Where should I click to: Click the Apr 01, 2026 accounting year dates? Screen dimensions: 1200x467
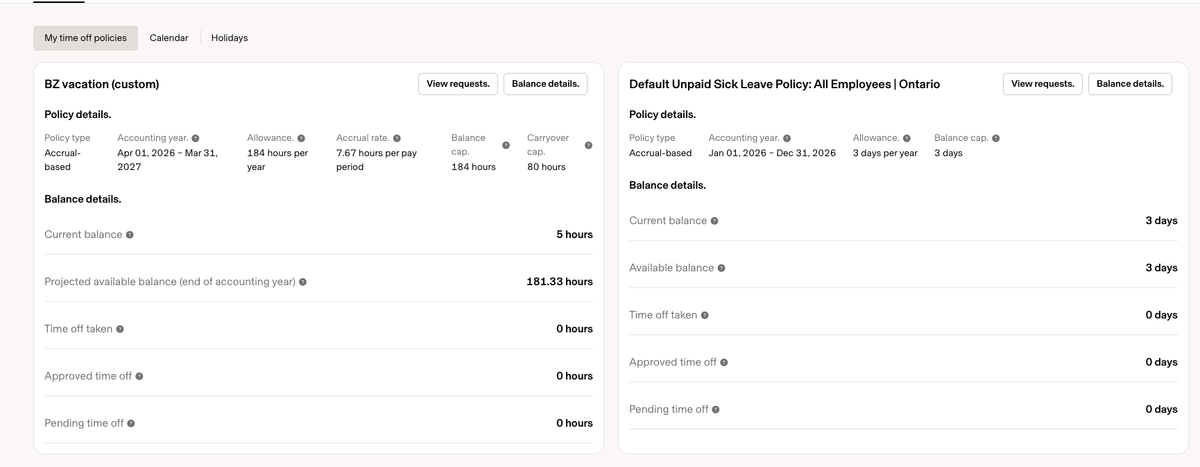point(167,160)
